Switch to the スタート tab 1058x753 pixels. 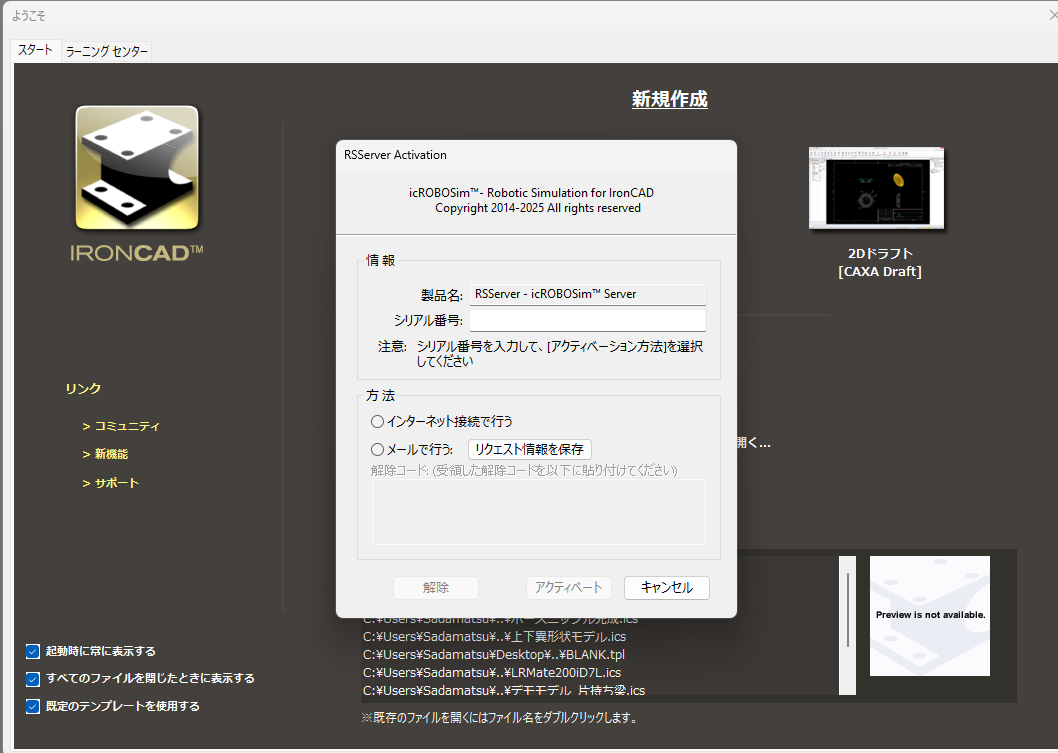(35, 51)
